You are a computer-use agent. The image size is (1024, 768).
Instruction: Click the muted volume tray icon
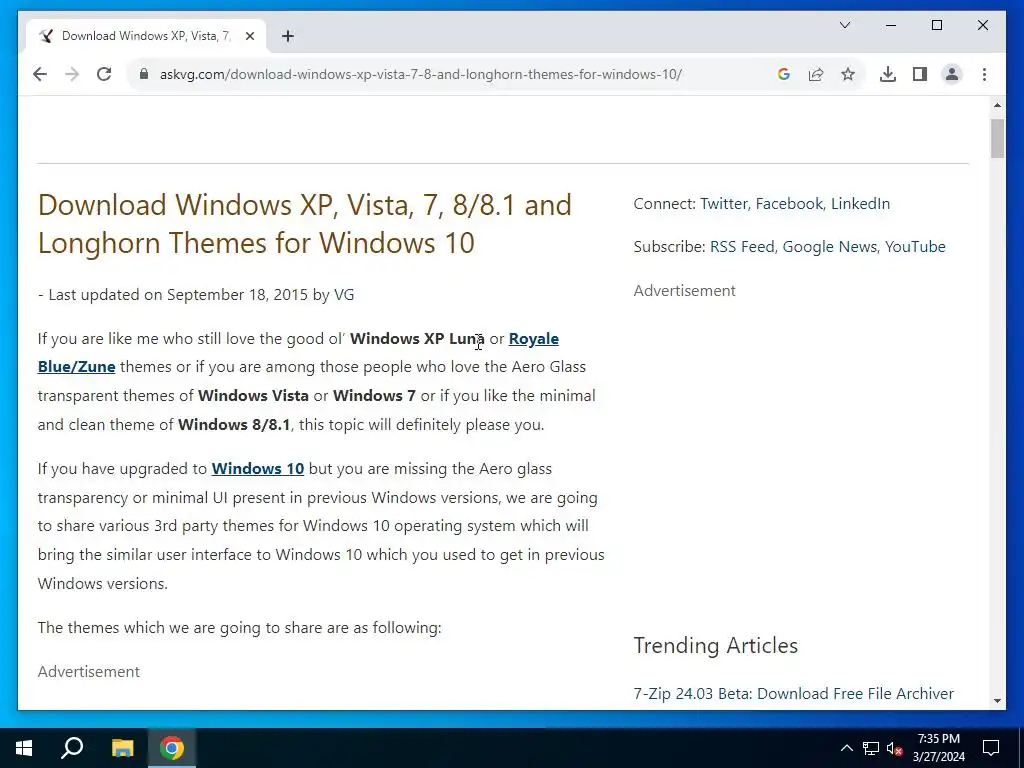[895, 748]
